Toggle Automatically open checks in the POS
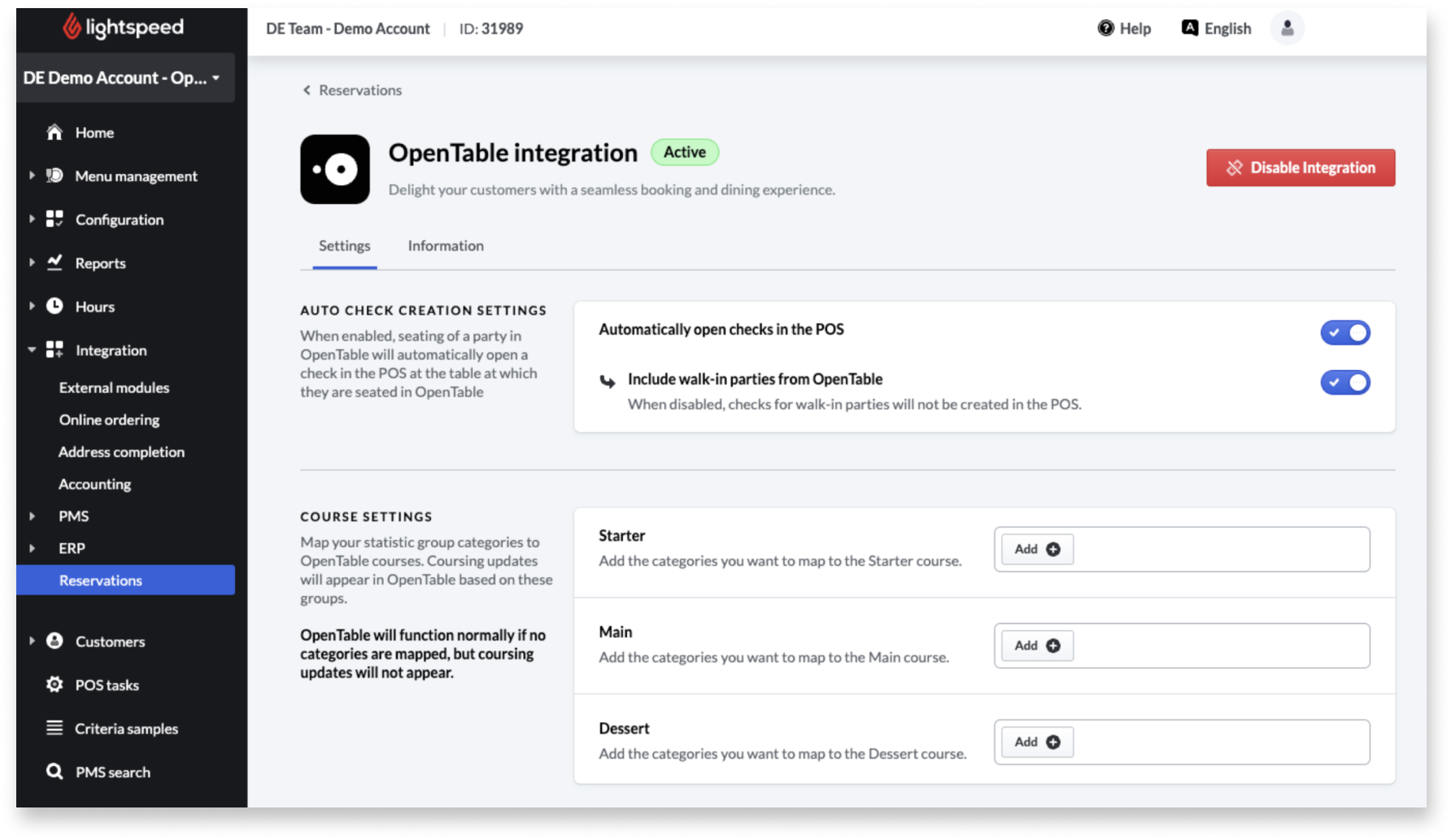The height and width of the screenshot is (840, 1451). [x=1345, y=333]
